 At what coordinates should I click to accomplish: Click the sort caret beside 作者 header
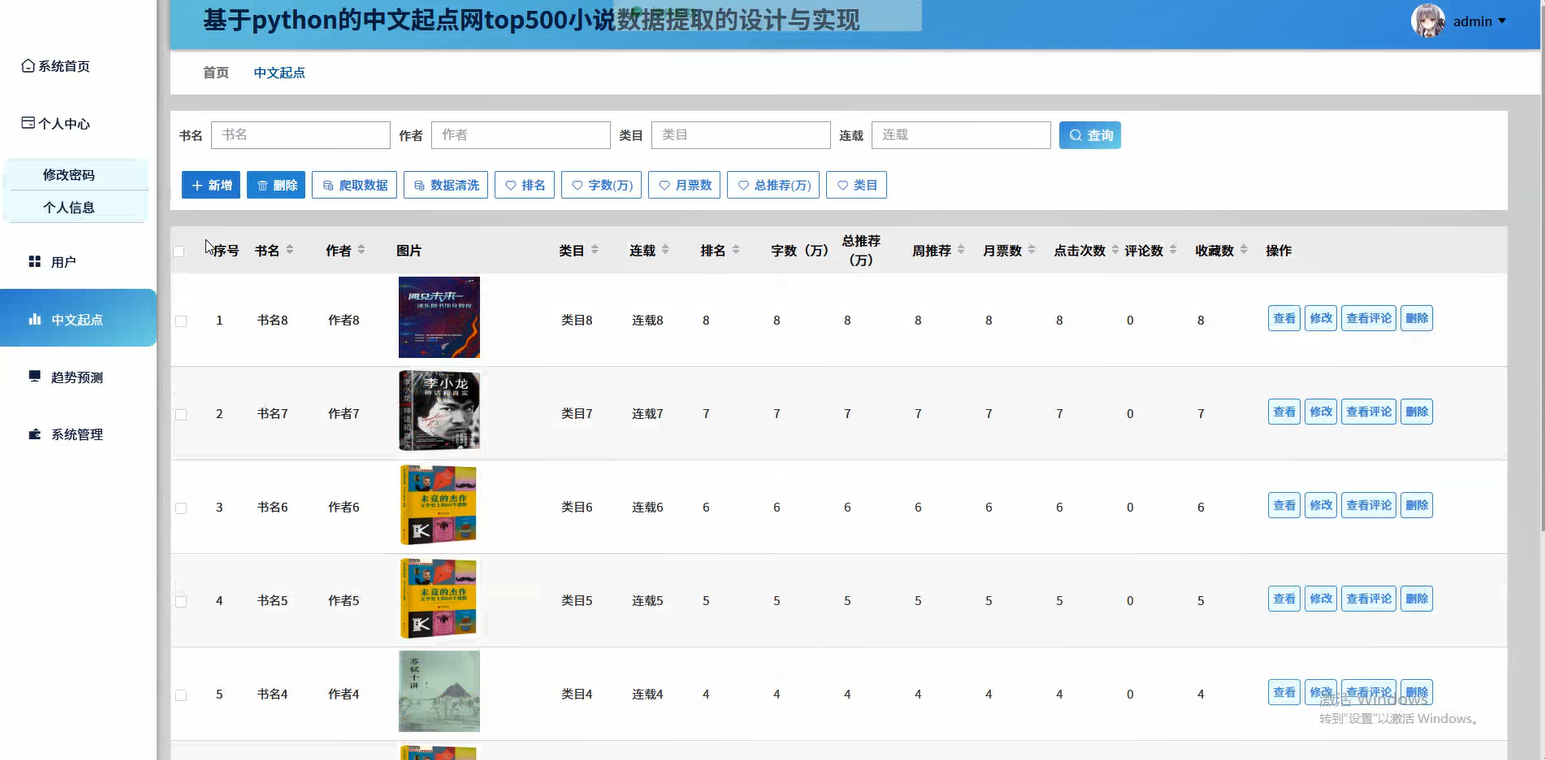click(x=362, y=250)
